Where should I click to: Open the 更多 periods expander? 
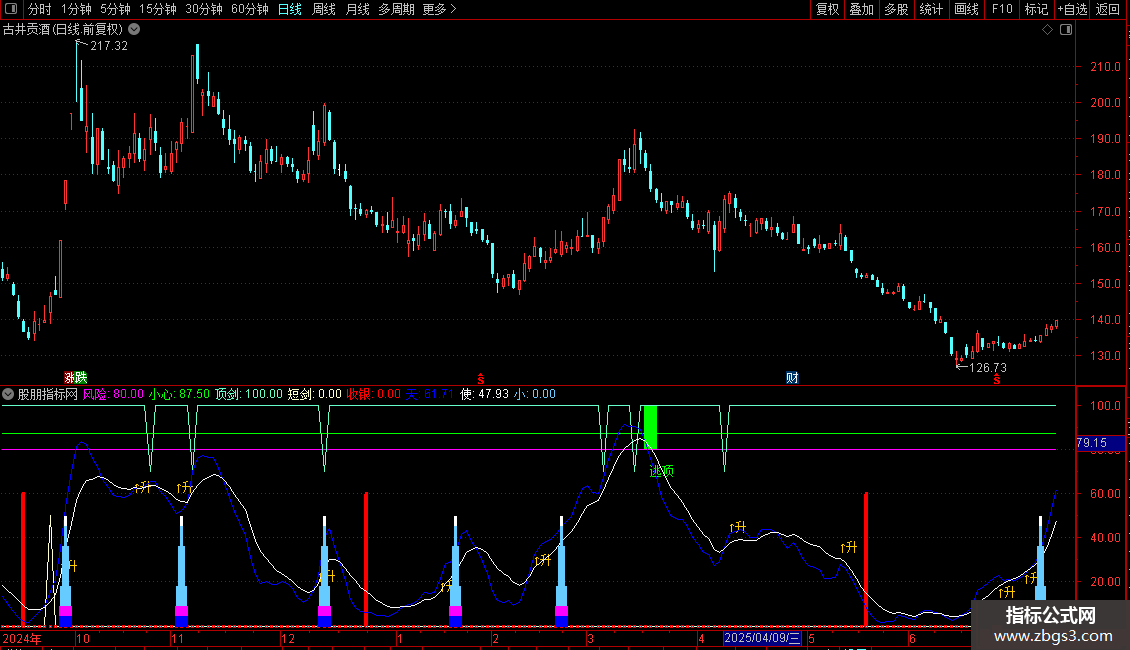439,10
